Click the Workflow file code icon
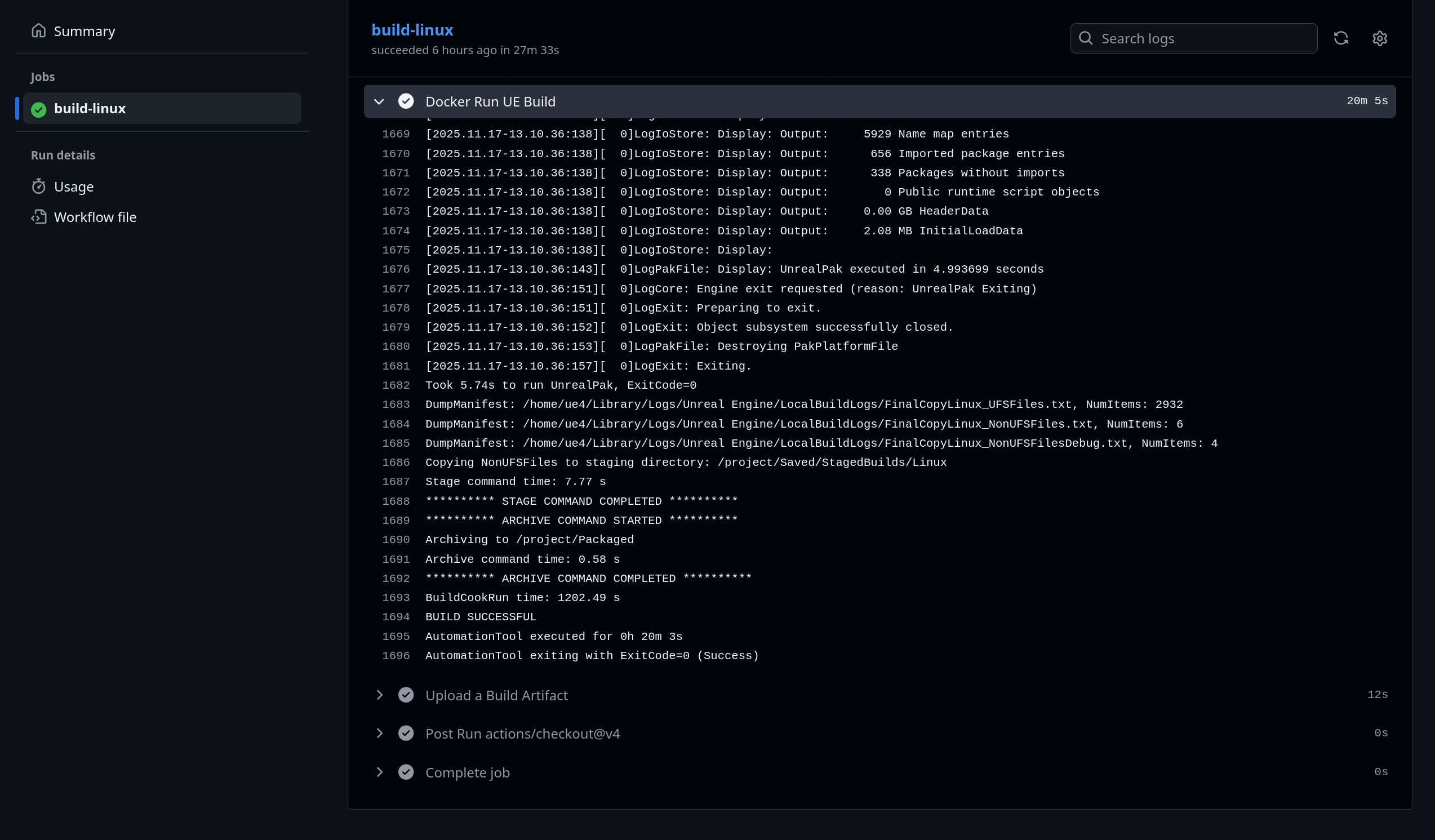The height and width of the screenshot is (840, 1435). pos(38,217)
